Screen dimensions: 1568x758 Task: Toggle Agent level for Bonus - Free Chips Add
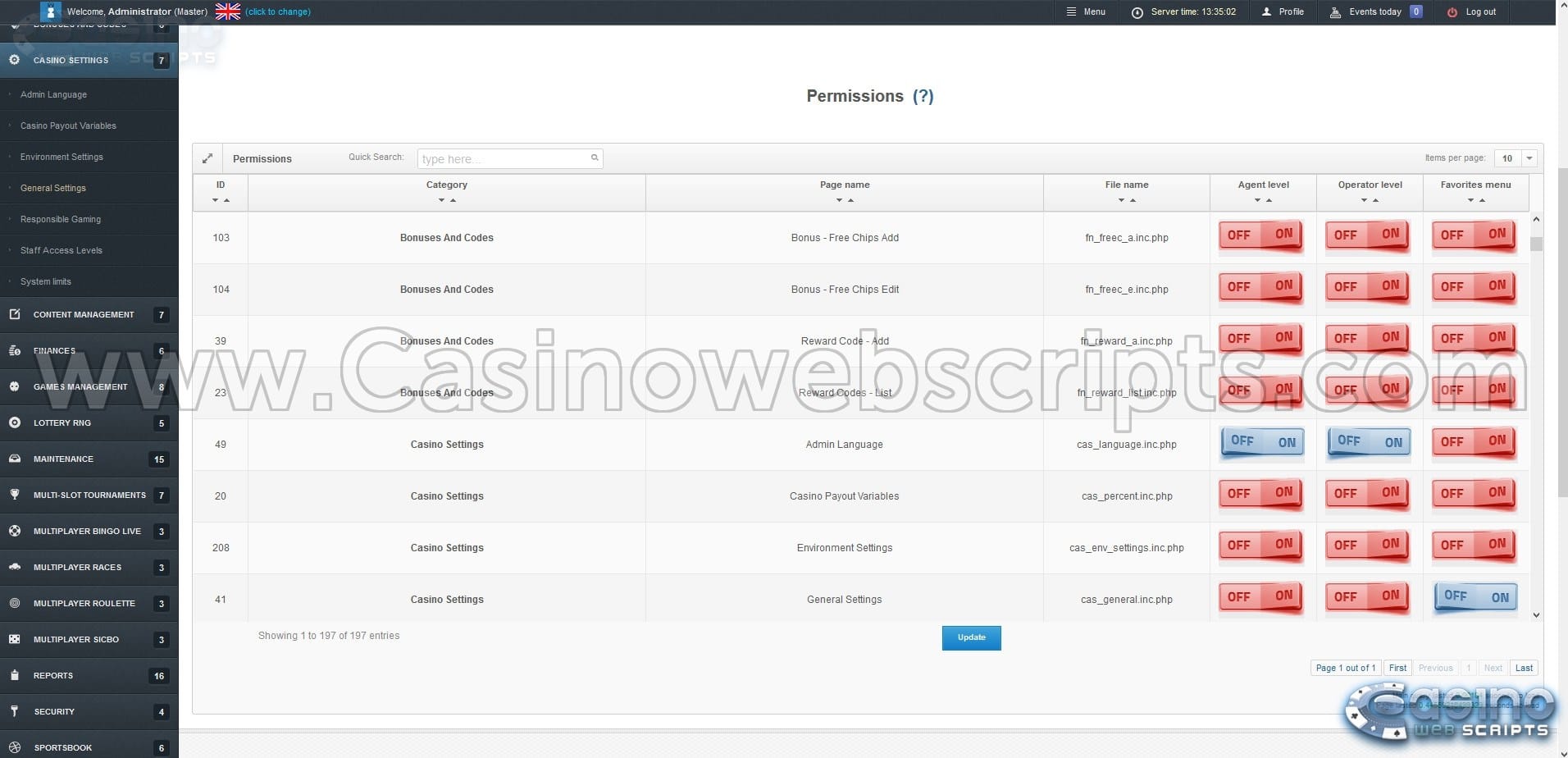tap(1261, 236)
